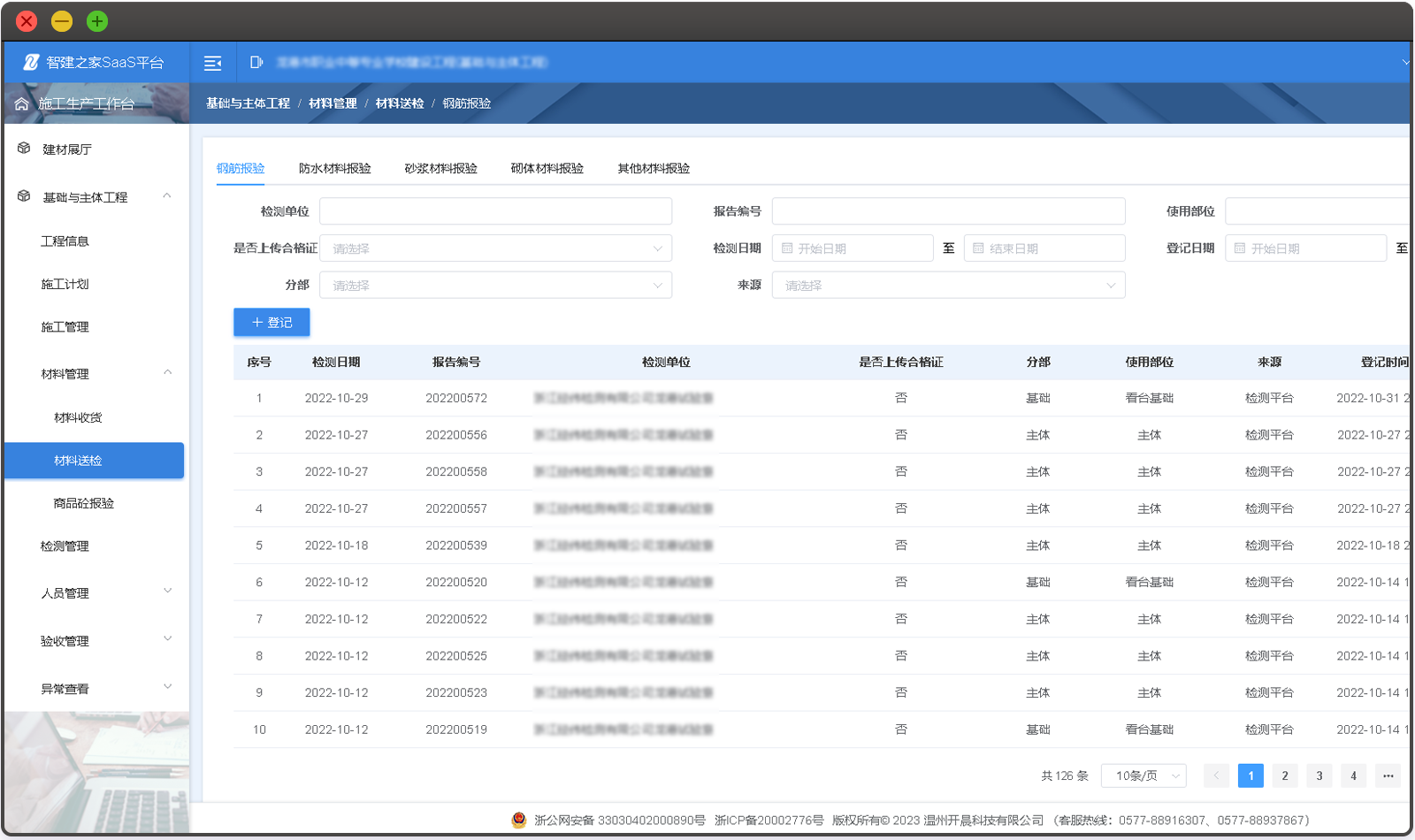Click the 使用部位 input field

click(x=1318, y=211)
